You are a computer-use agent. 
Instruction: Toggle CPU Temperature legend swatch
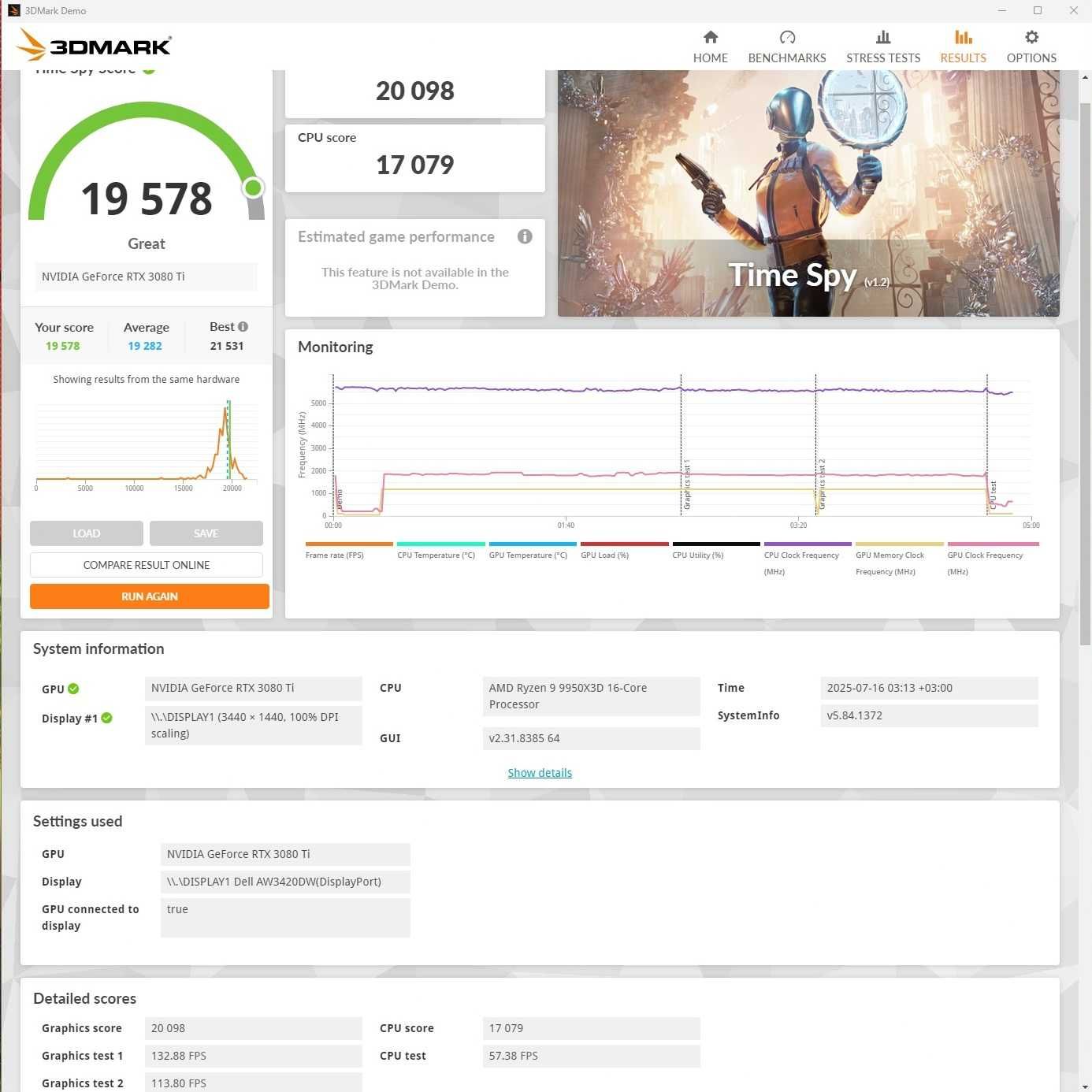441,544
